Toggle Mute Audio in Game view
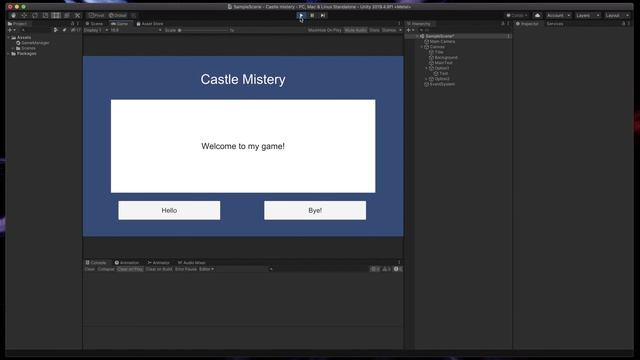This screenshot has height=360, width=640. pyautogui.click(x=356, y=30)
